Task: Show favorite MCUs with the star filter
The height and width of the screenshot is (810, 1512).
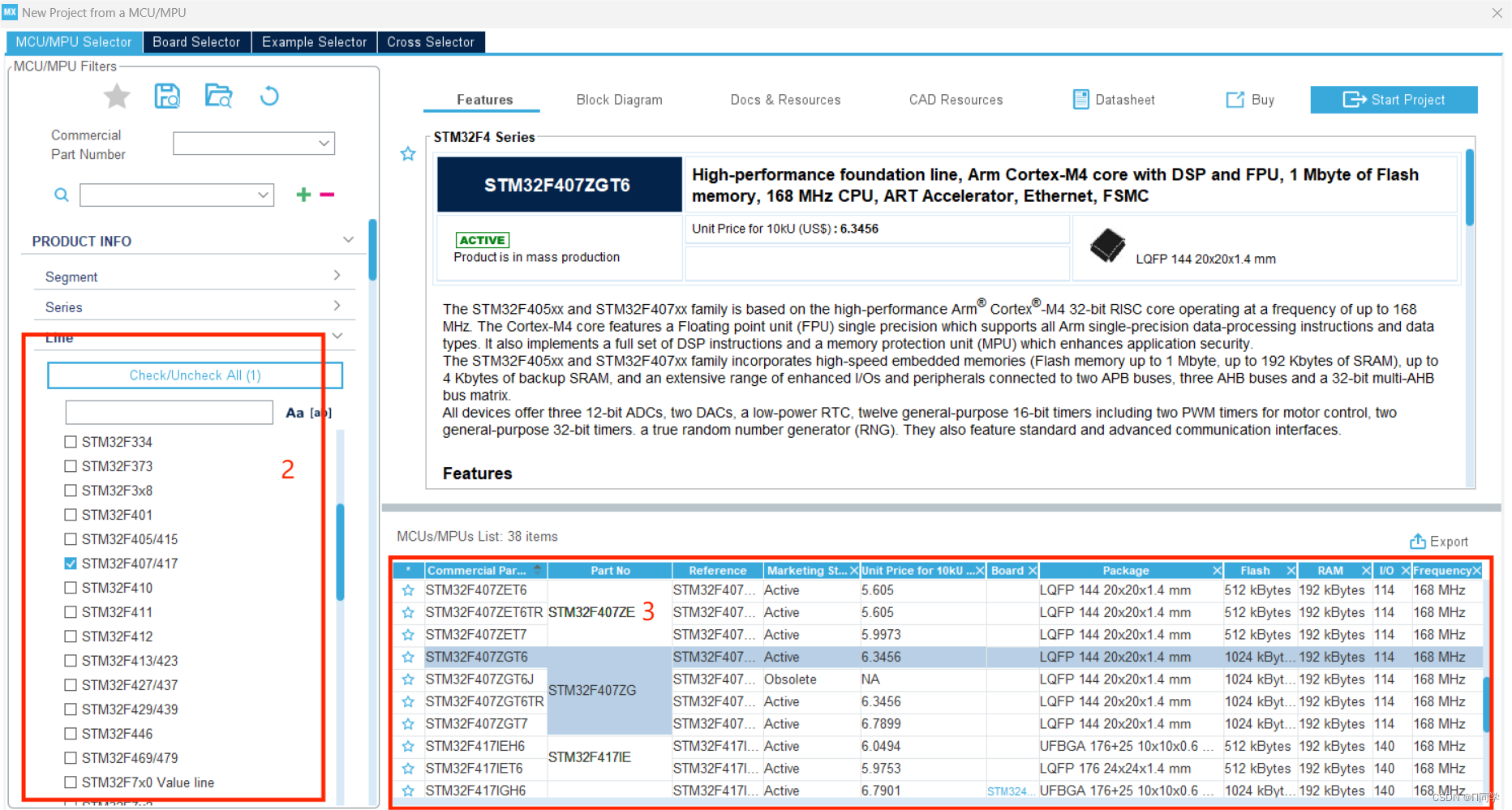Action: coord(117,96)
